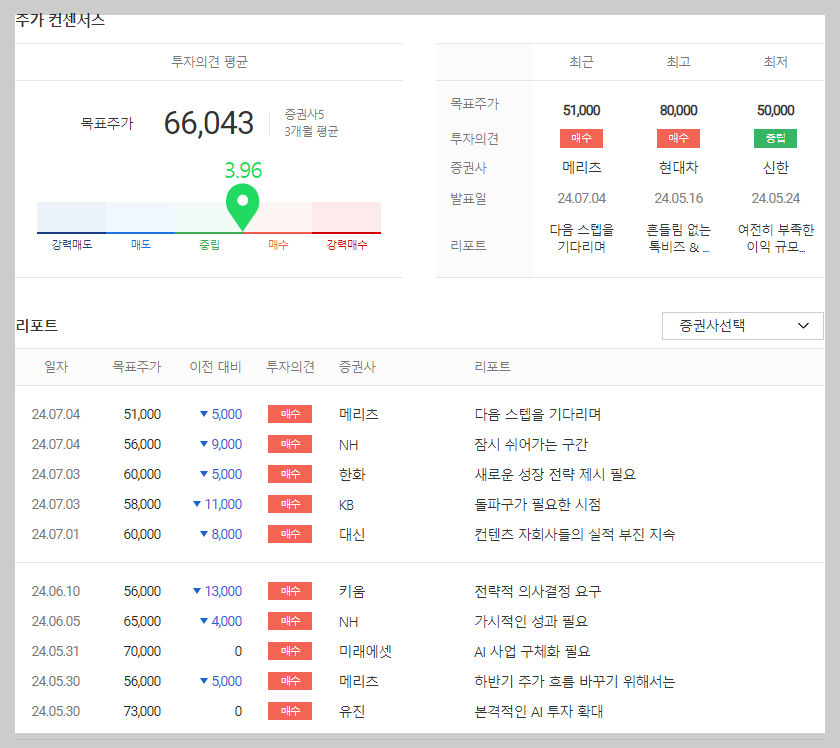Image resolution: width=840 pixels, height=748 pixels.
Task: Click target price 73,000 in 유진 row
Action: pos(142,711)
